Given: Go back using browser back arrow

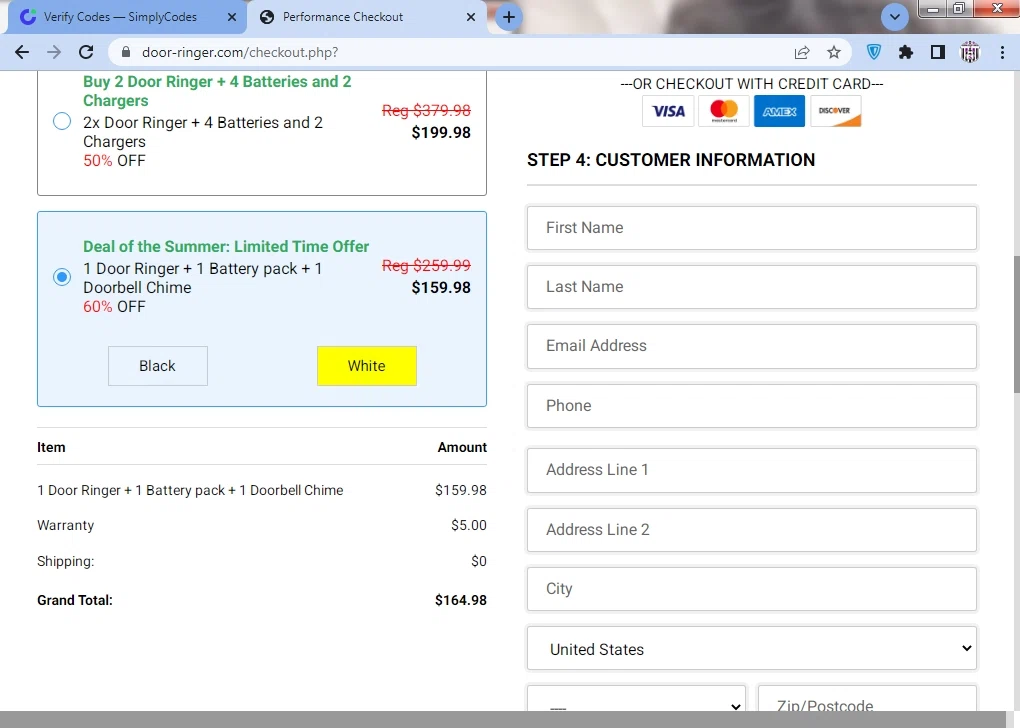Looking at the screenshot, I should click(22, 53).
